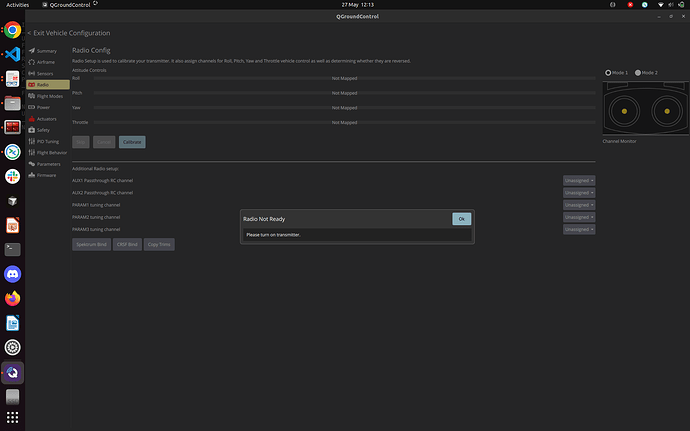Click the Cancel button beside Calibrate
Image resolution: width=690 pixels, height=431 pixels.
104,142
